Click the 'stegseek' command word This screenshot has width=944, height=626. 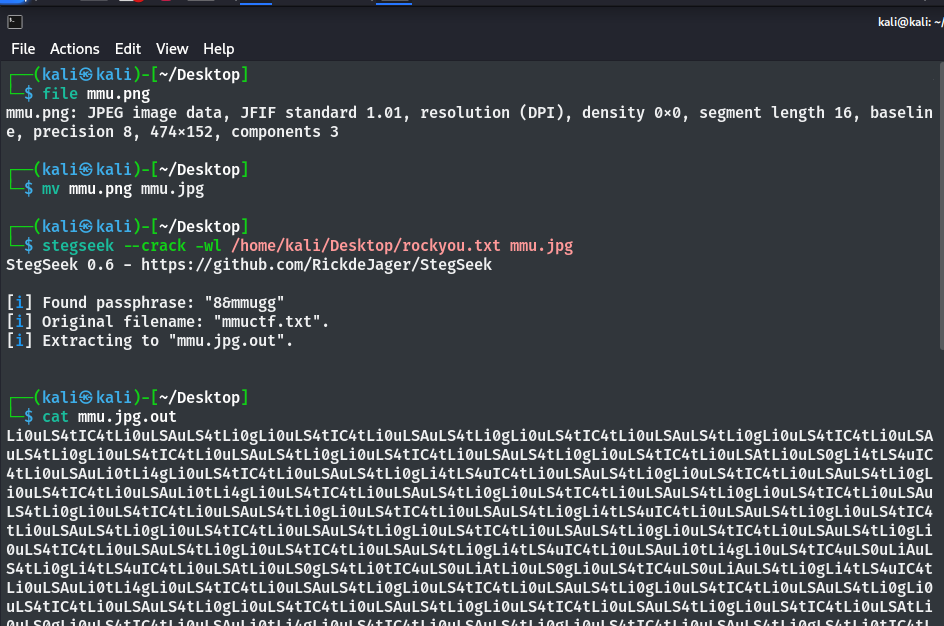[78, 246]
